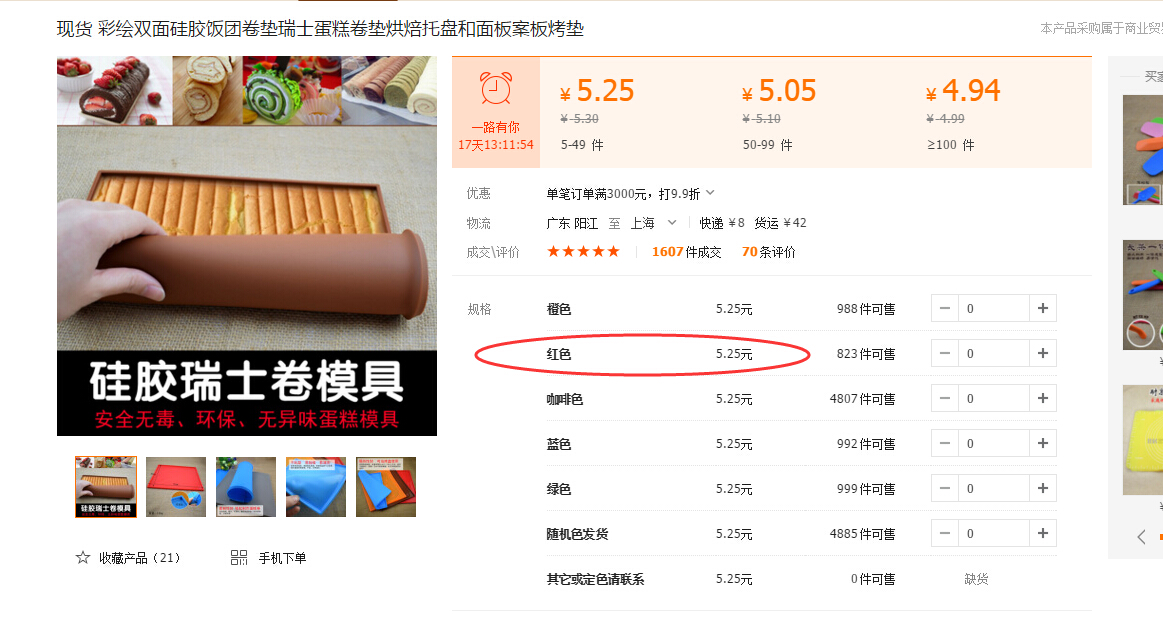Screen dimensions: 1163x623
Task: Click the 红色 quantity input field
Action: (994, 354)
